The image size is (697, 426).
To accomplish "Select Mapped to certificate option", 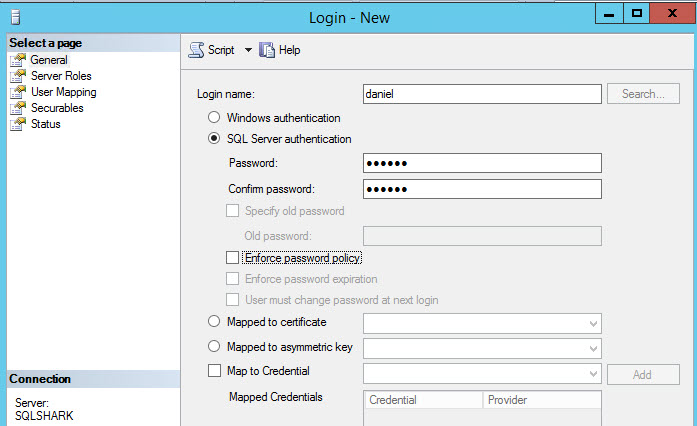I will (x=214, y=322).
